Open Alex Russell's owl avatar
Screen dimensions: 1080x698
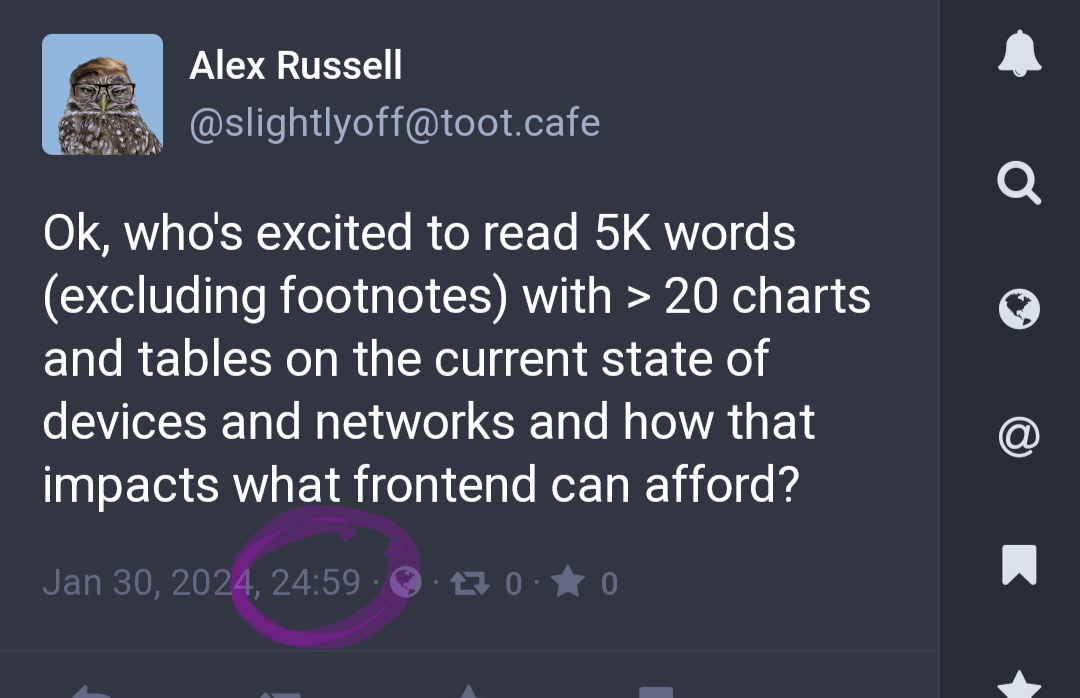click(102, 94)
